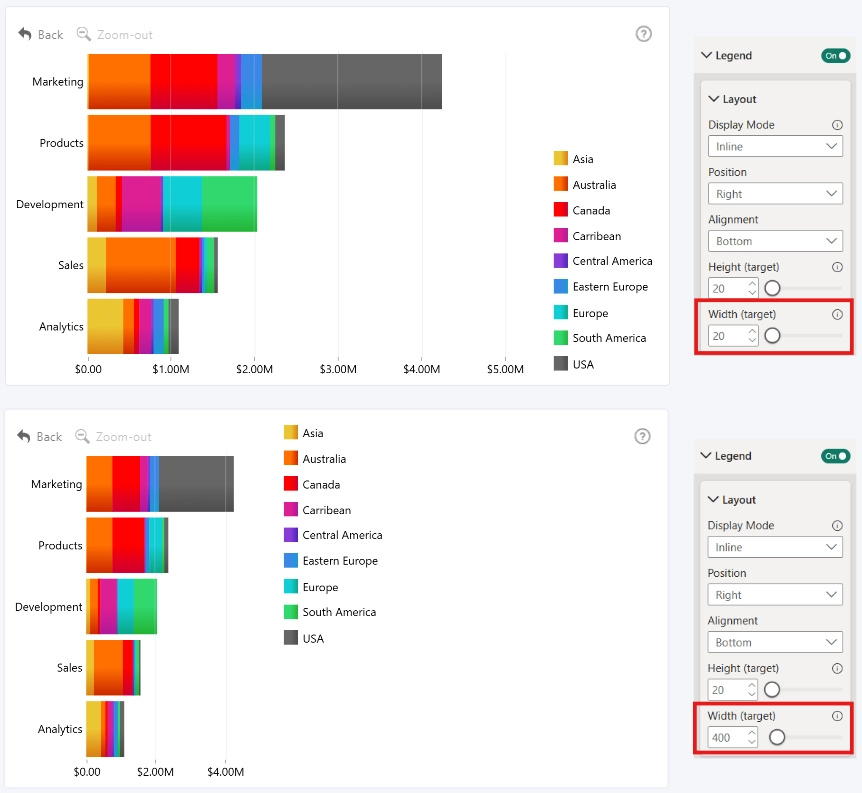Click "Eastern Europe" legend label in the upper chart
Viewport: 862px width, 793px height.
click(610, 287)
